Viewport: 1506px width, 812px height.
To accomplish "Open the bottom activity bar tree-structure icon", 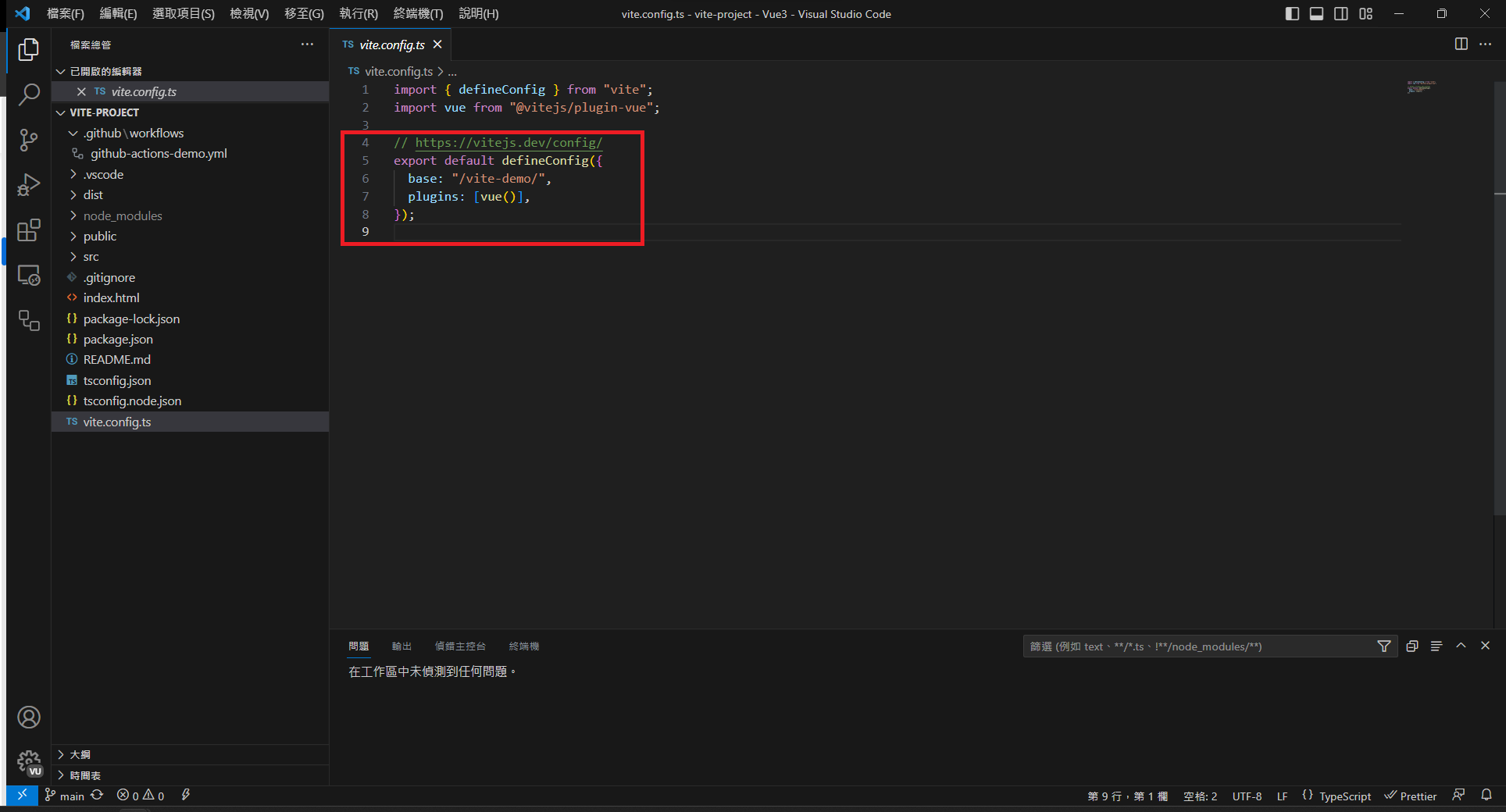I will 29,321.
